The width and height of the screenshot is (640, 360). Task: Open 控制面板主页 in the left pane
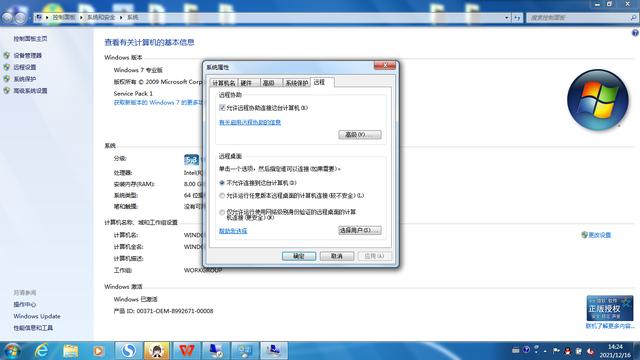coord(30,39)
